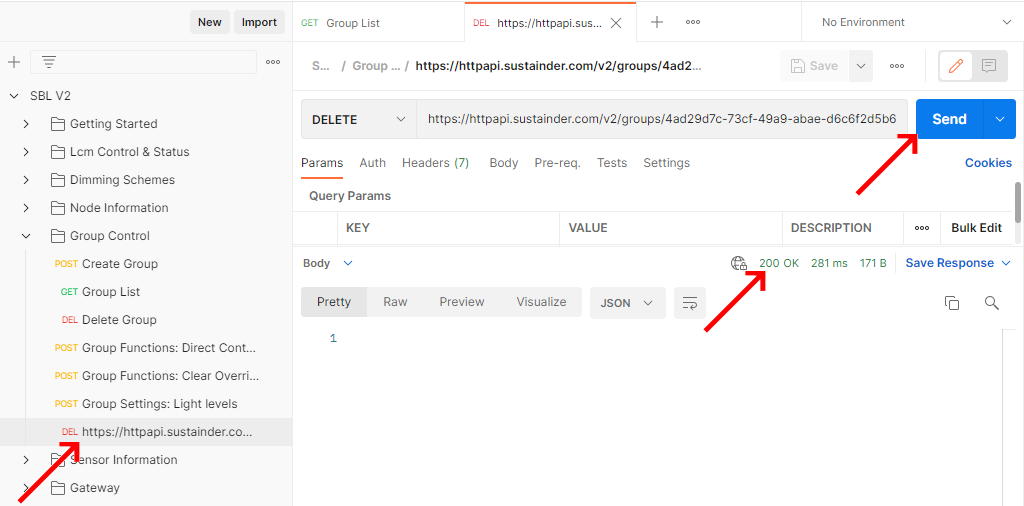Click the request URL input field
Viewport: 1024px width, 506px height.
pos(661,119)
